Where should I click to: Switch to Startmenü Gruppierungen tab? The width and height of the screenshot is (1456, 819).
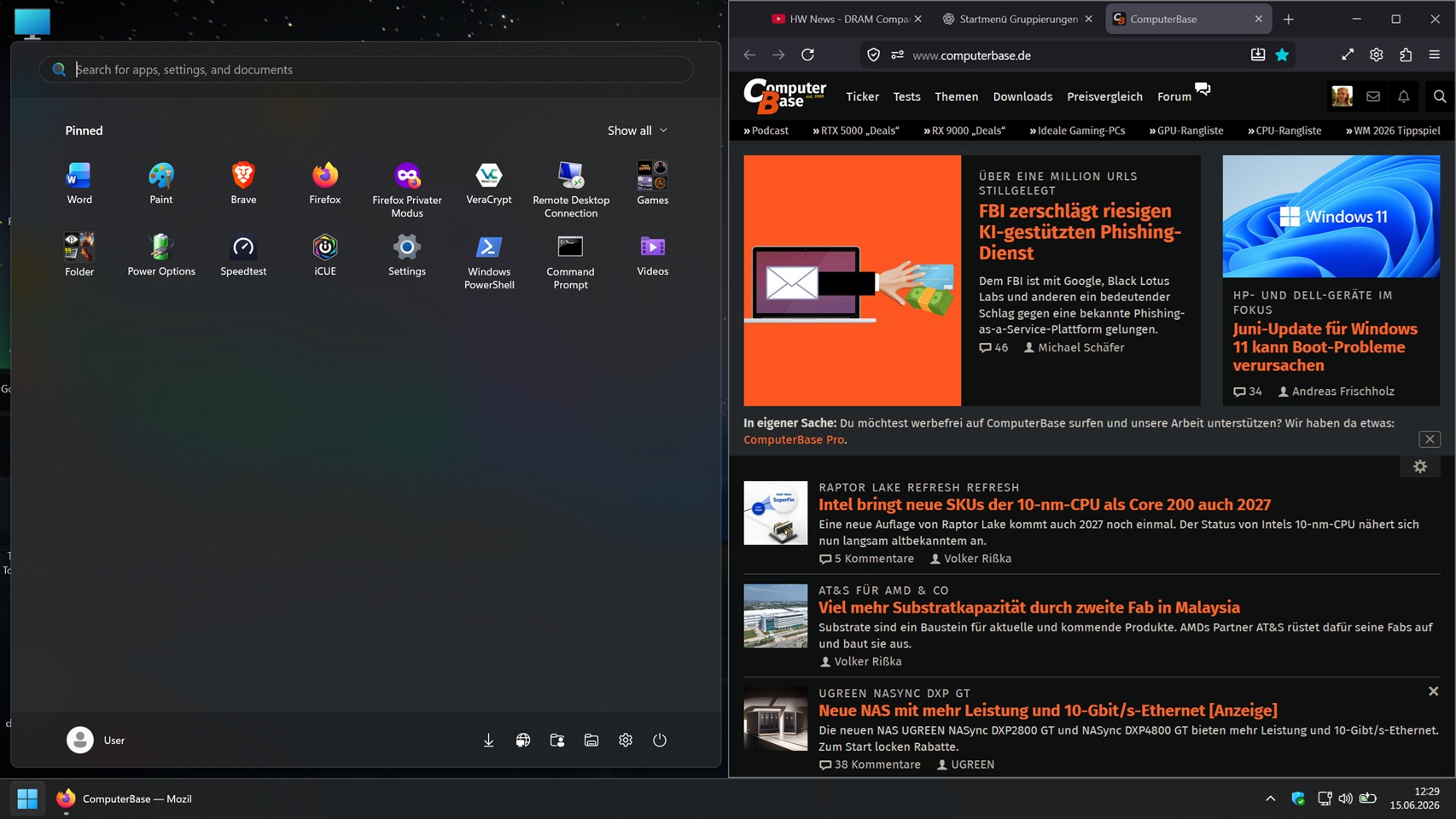coord(1017,19)
